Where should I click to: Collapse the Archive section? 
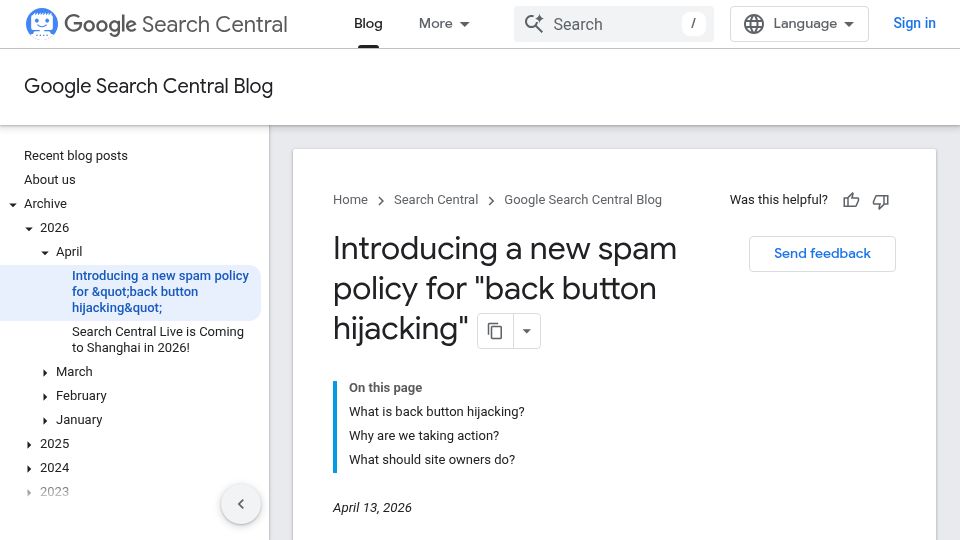click(x=13, y=204)
